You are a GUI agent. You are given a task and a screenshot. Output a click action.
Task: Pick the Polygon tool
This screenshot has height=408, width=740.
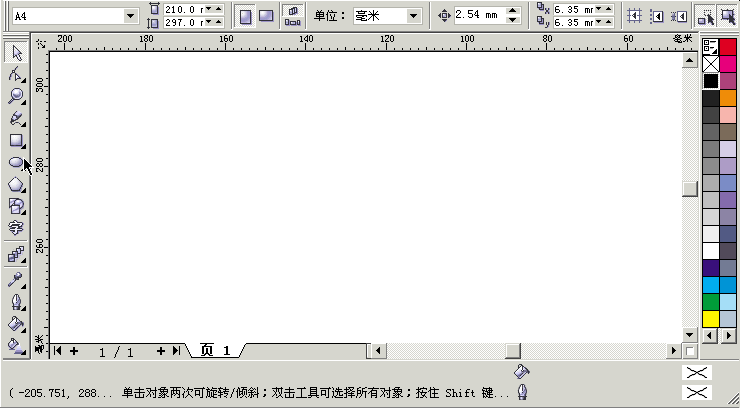[x=16, y=184]
